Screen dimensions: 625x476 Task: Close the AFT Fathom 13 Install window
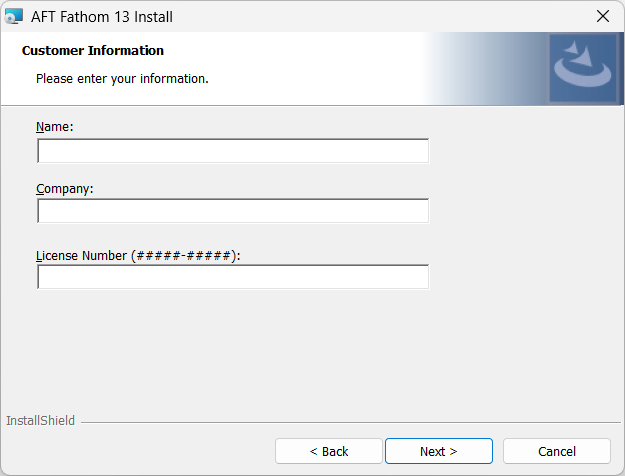pos(603,16)
